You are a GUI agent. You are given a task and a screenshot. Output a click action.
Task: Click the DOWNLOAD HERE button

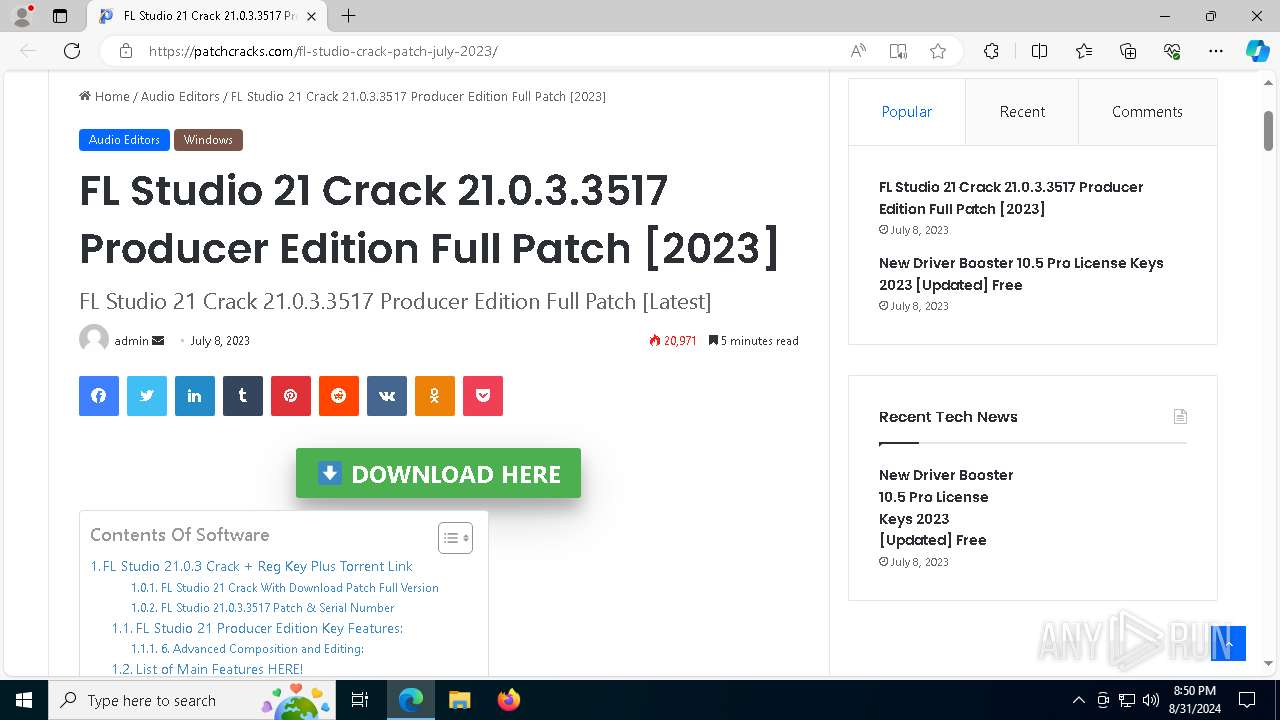pos(438,473)
